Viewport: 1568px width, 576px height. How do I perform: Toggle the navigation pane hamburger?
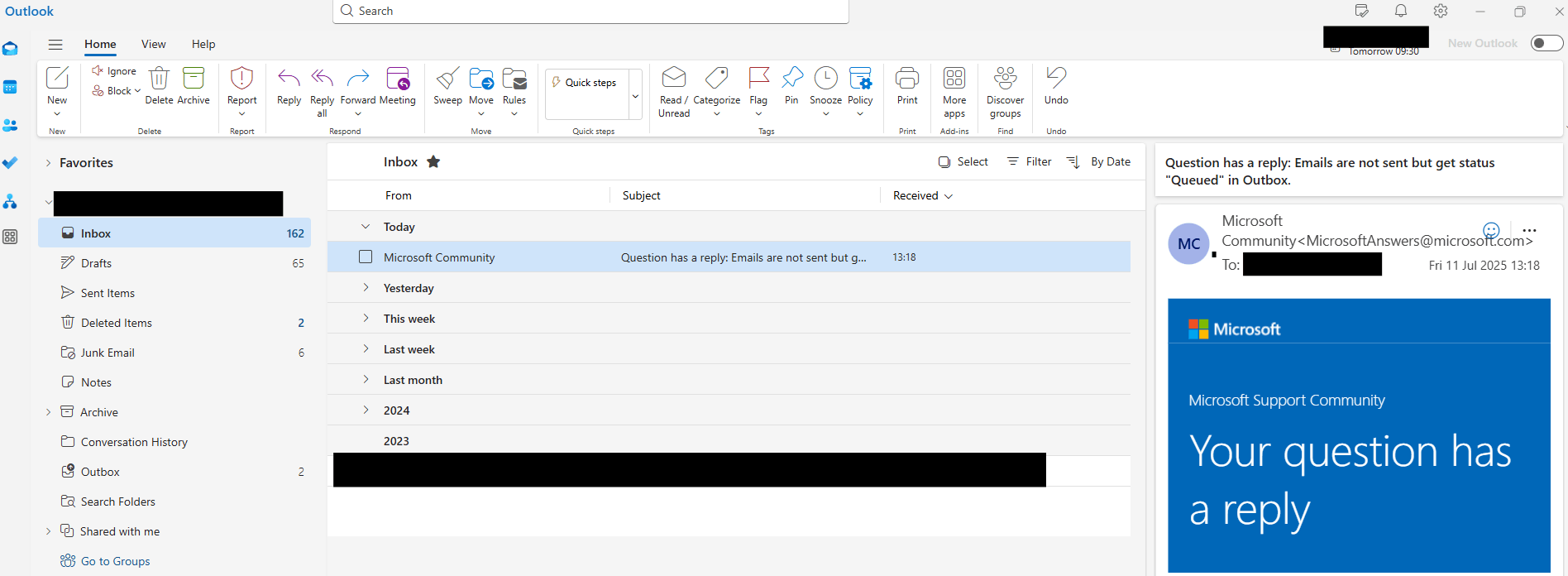55,45
